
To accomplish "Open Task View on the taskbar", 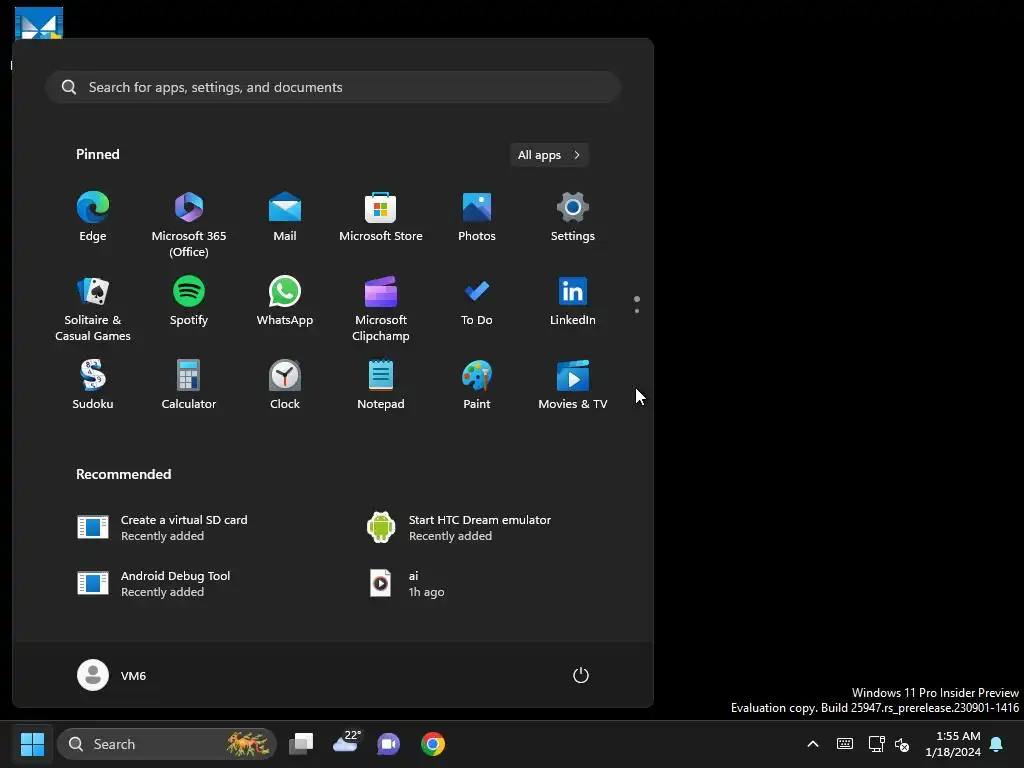I will (x=301, y=744).
